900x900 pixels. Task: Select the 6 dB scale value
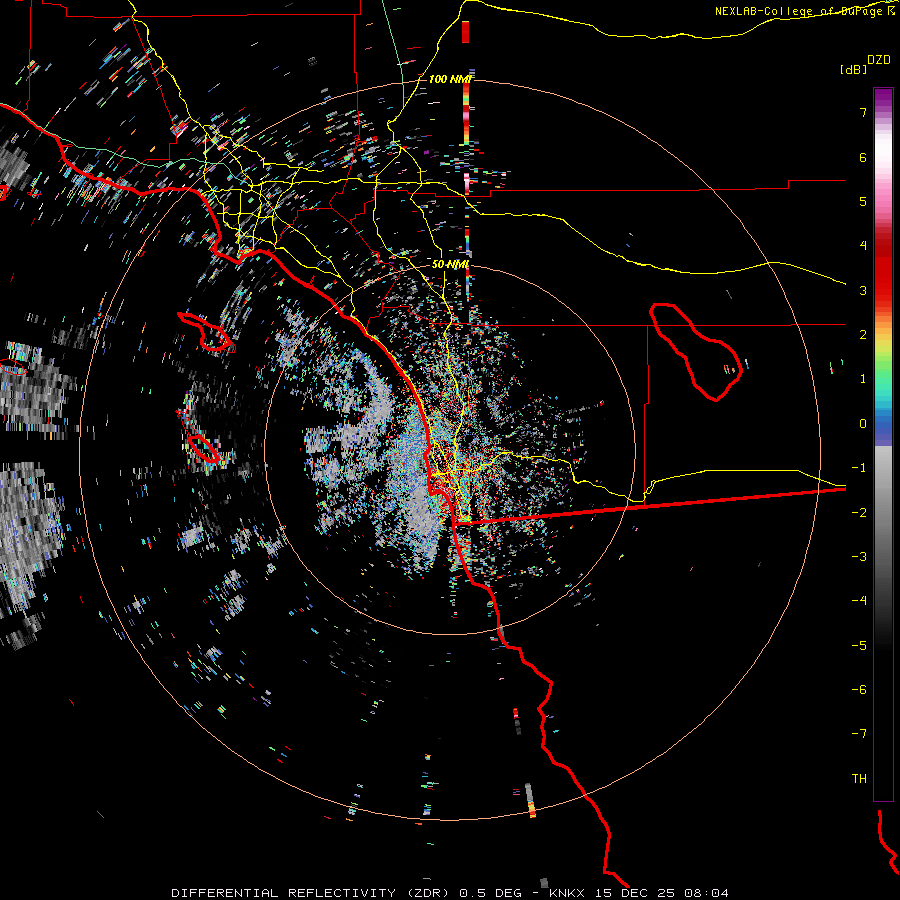863,157
